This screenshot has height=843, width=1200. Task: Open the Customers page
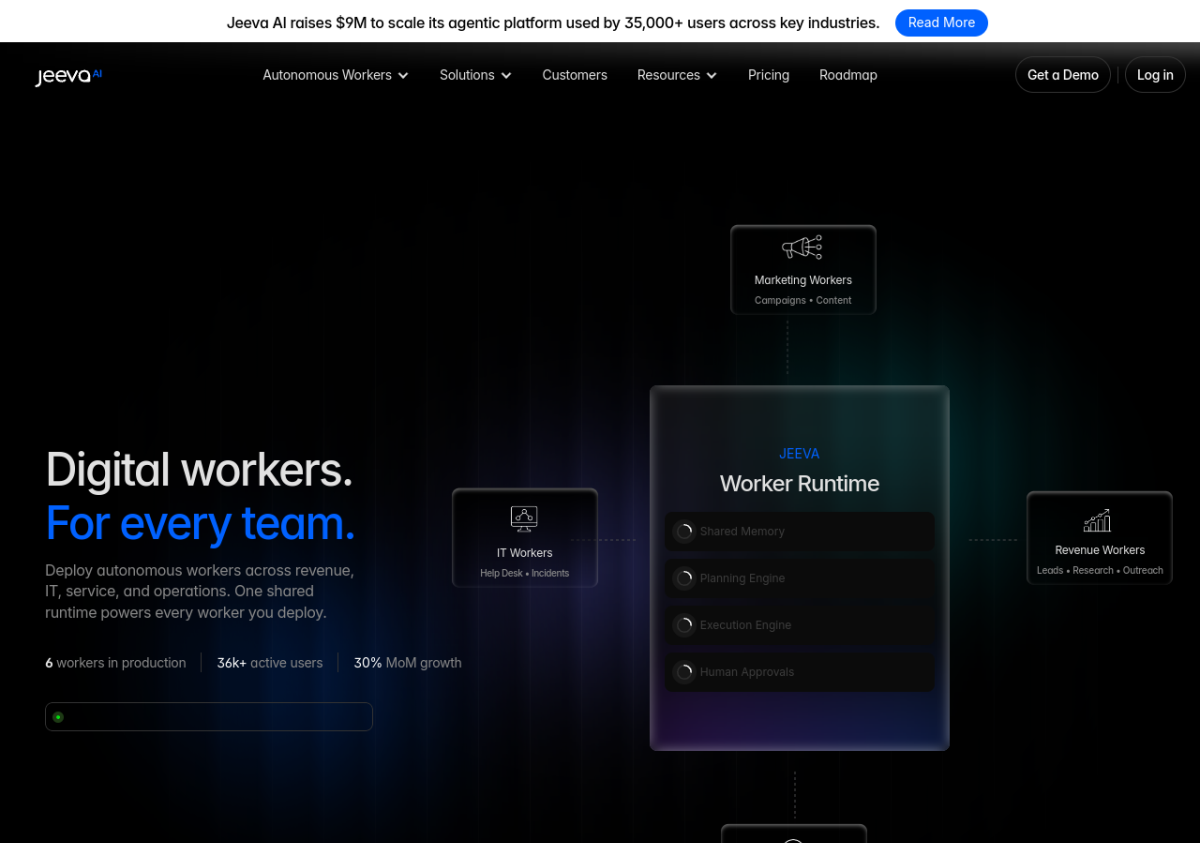[x=575, y=75]
